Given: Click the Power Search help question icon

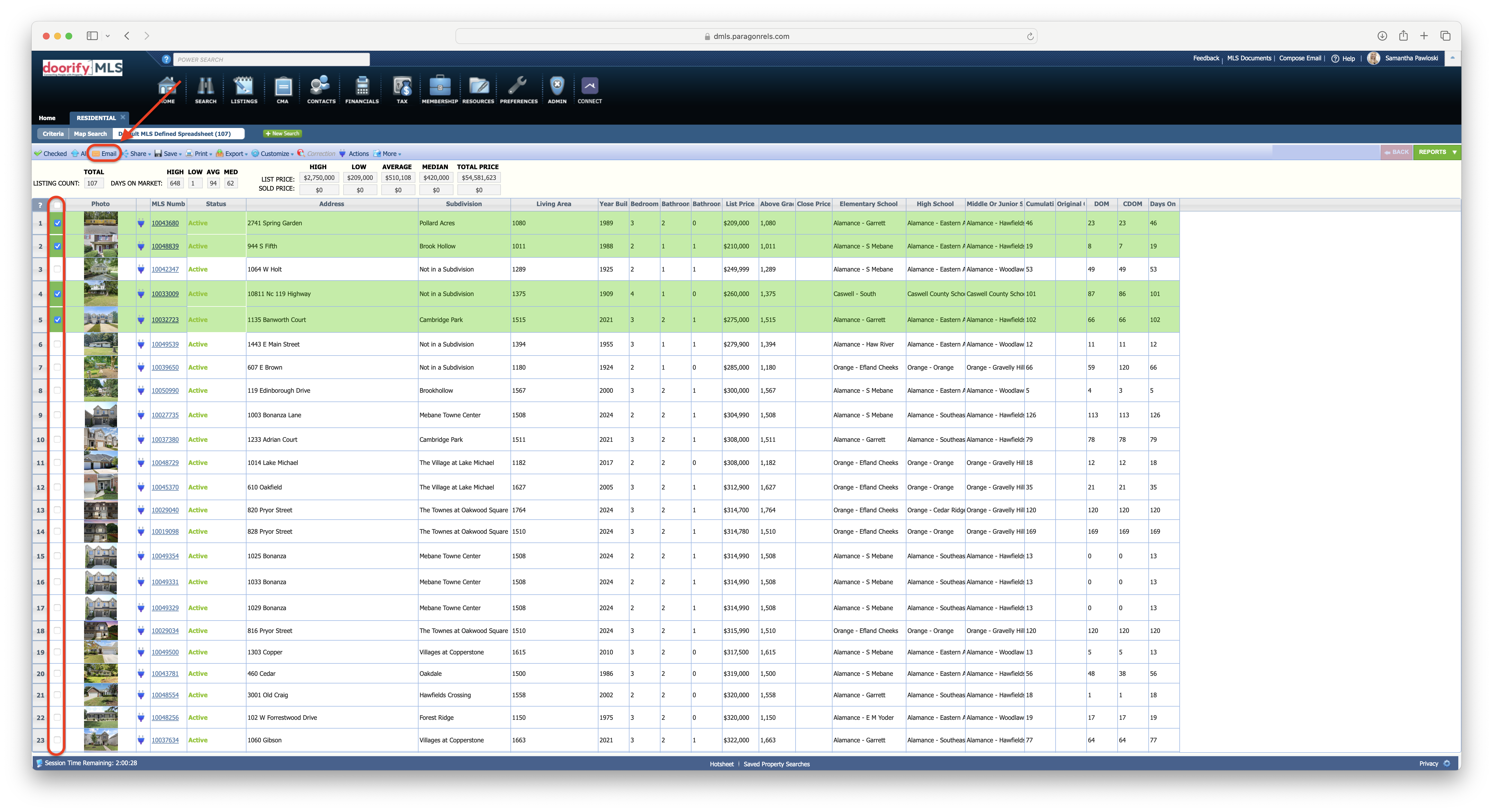Looking at the screenshot, I should (166, 59).
